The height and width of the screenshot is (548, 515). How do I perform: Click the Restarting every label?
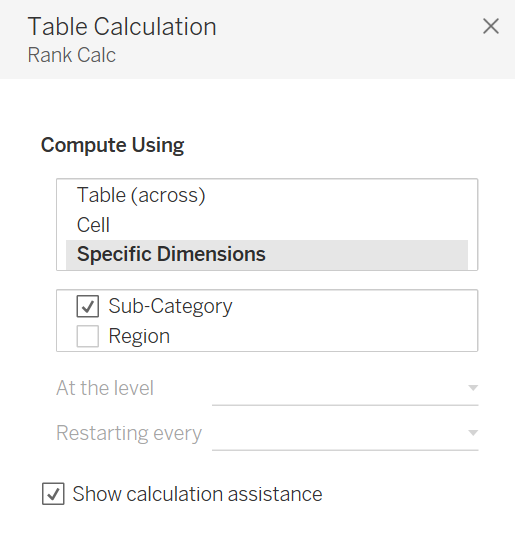click(129, 433)
